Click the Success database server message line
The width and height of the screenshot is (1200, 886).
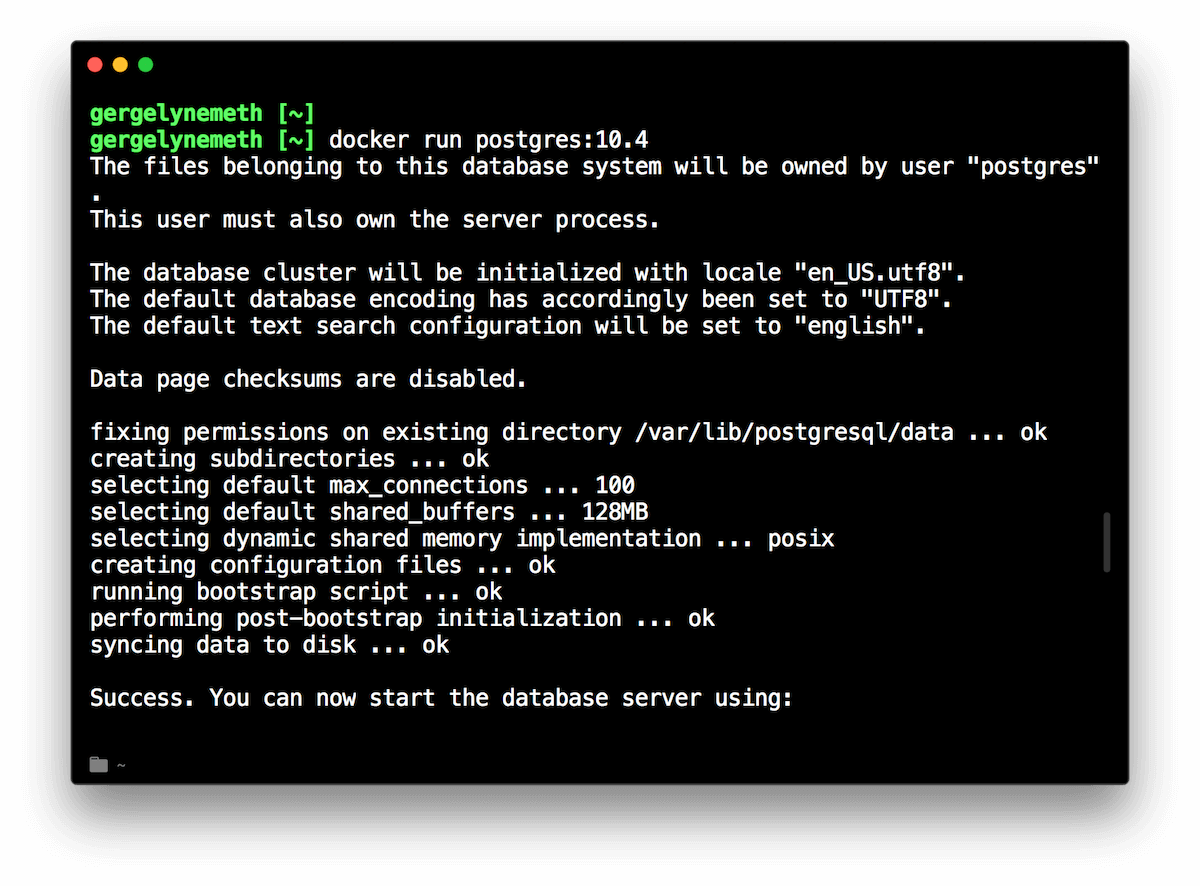point(441,698)
